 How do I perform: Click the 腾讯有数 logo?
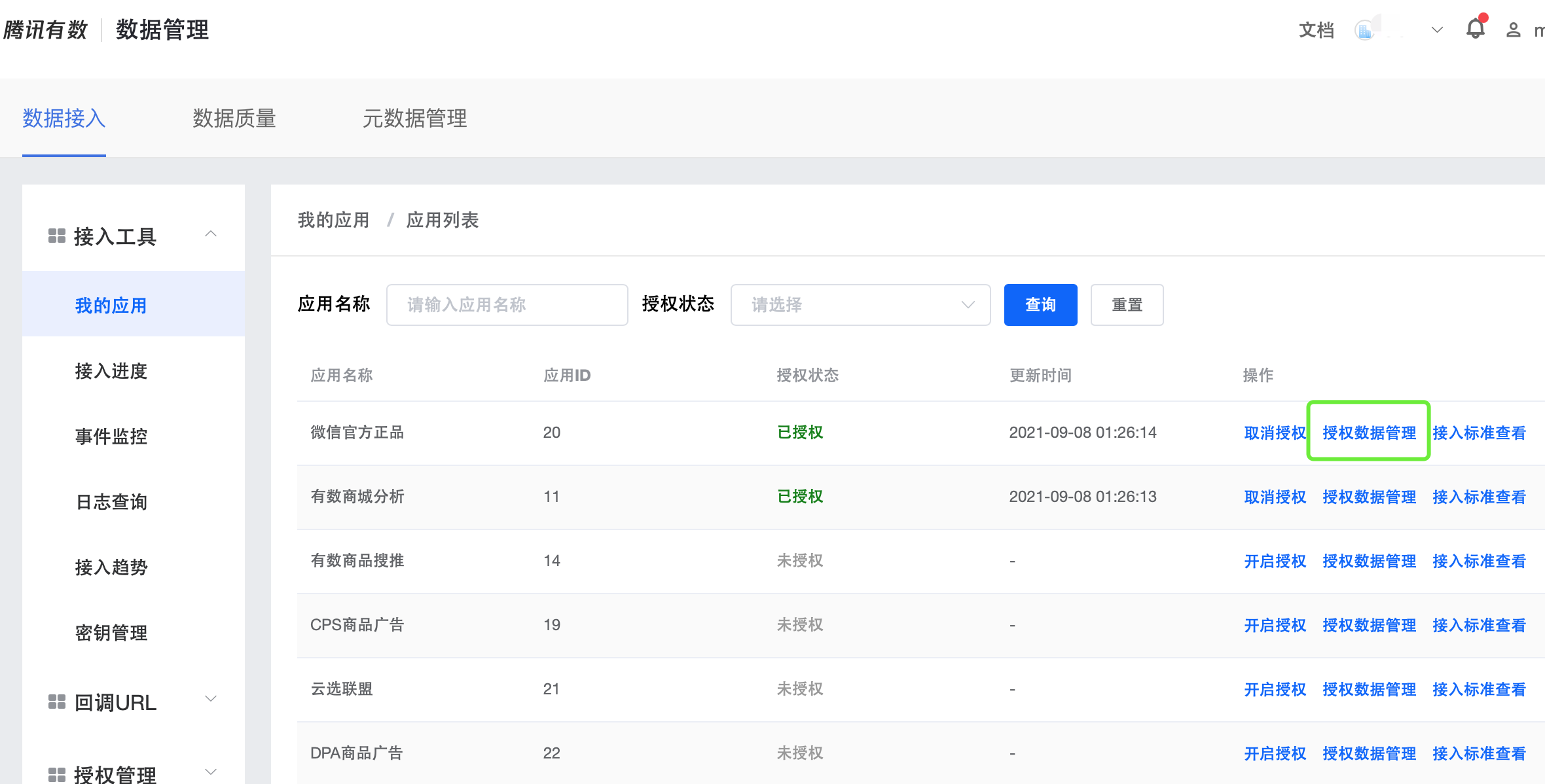coord(45,30)
